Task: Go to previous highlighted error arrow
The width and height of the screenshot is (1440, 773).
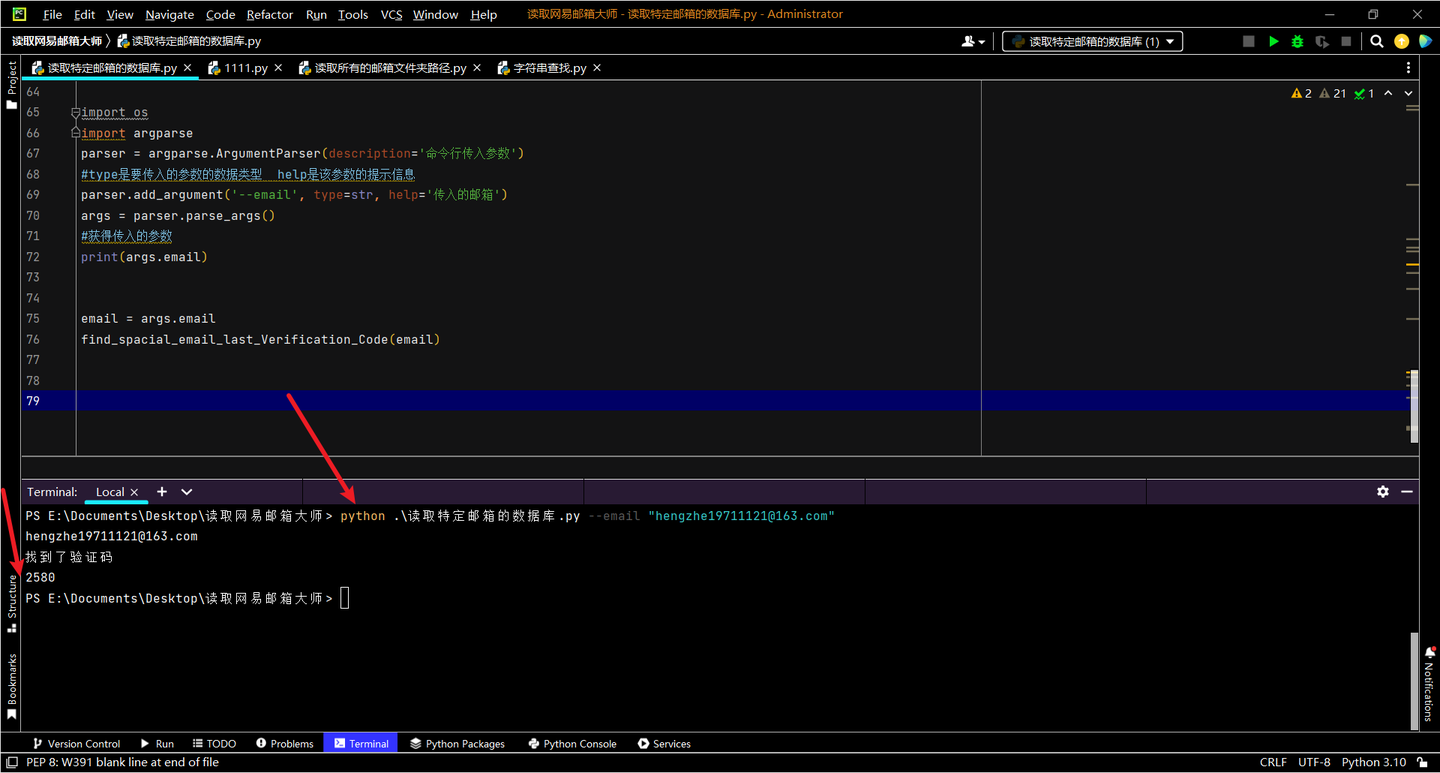Action: click(1388, 93)
